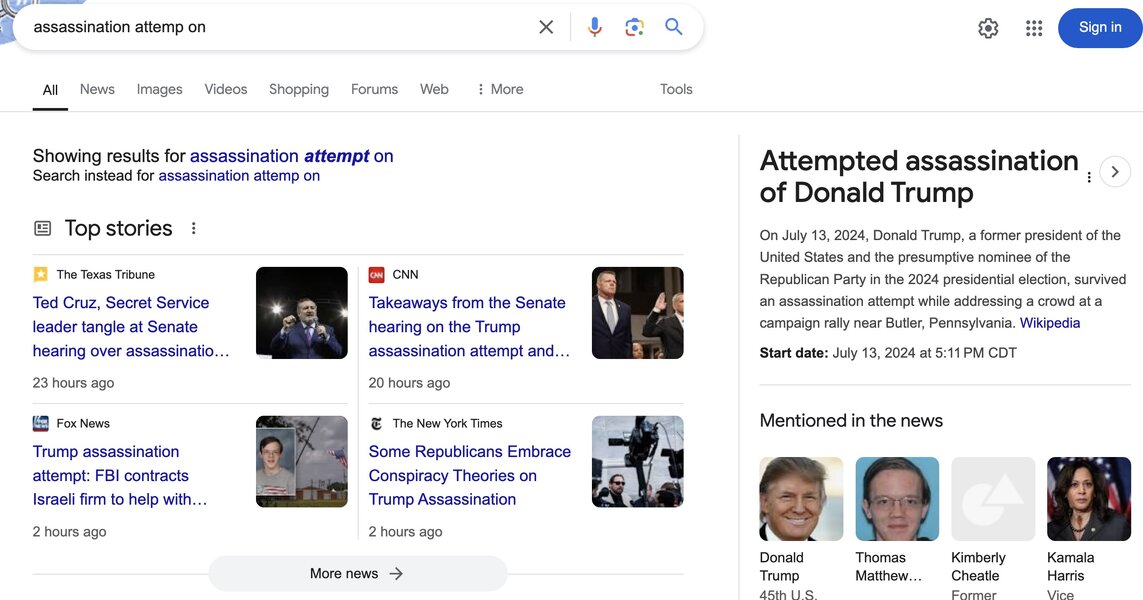Click The Texas Tribune star logo icon
The width and height of the screenshot is (1143, 600).
[41, 274]
